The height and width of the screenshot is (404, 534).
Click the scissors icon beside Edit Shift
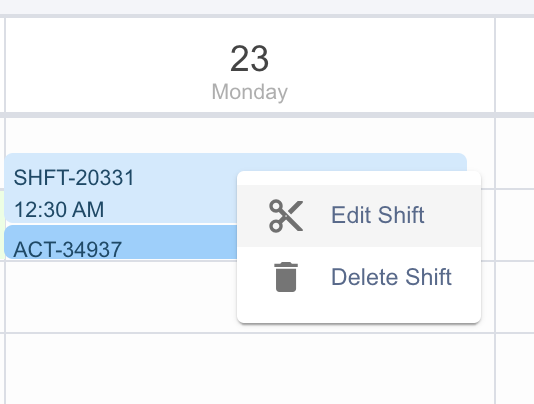[x=286, y=216]
